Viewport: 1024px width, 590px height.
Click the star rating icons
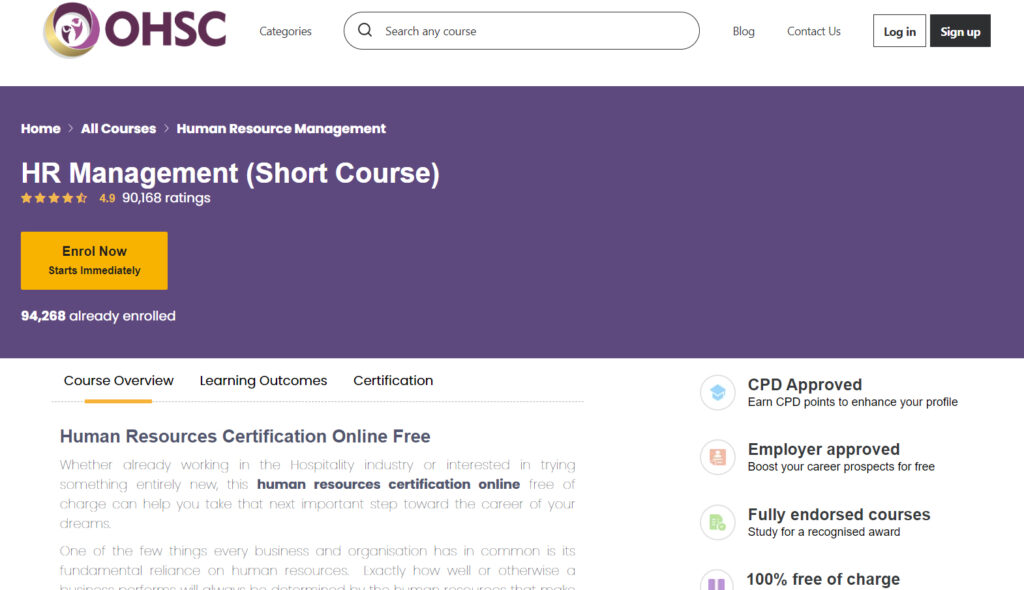pos(54,198)
